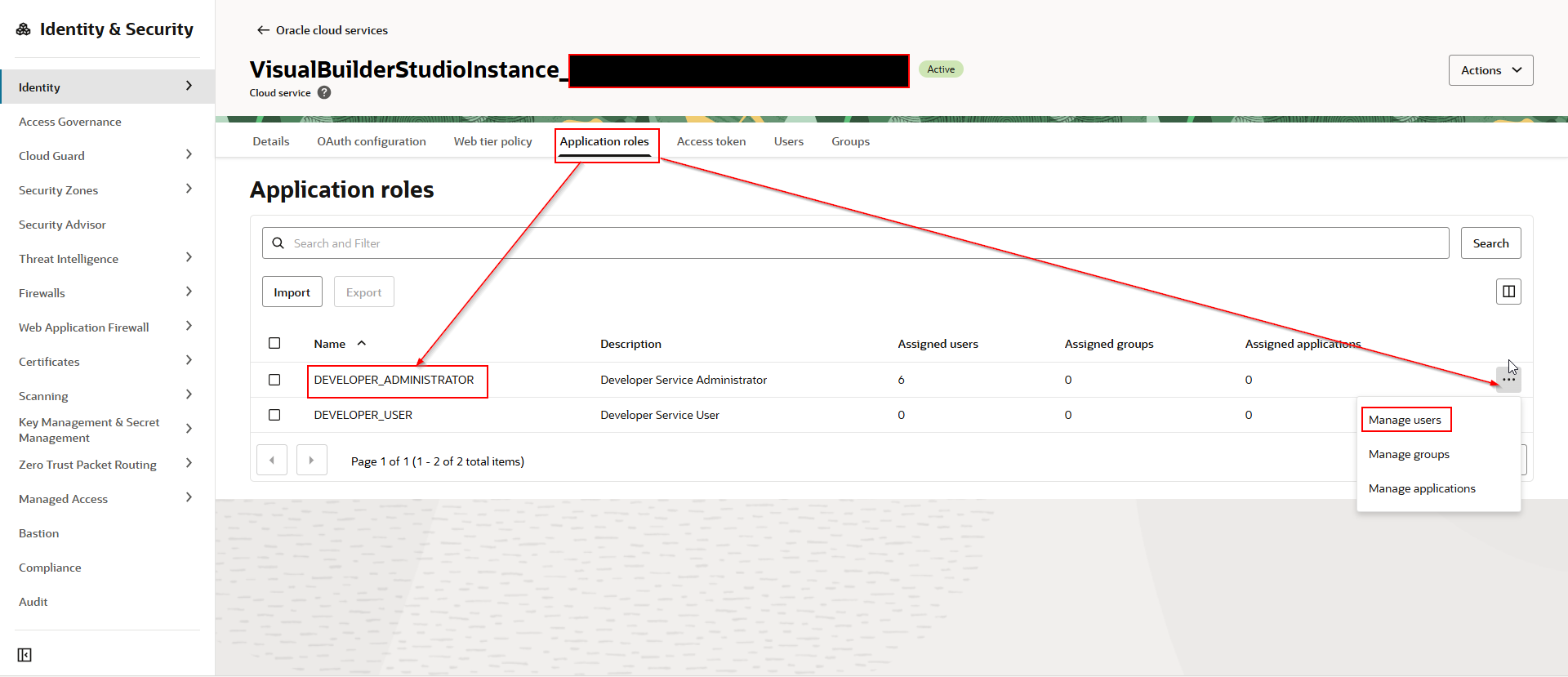Switch to the Web tier policy tab
1568x677 pixels.
(x=492, y=141)
